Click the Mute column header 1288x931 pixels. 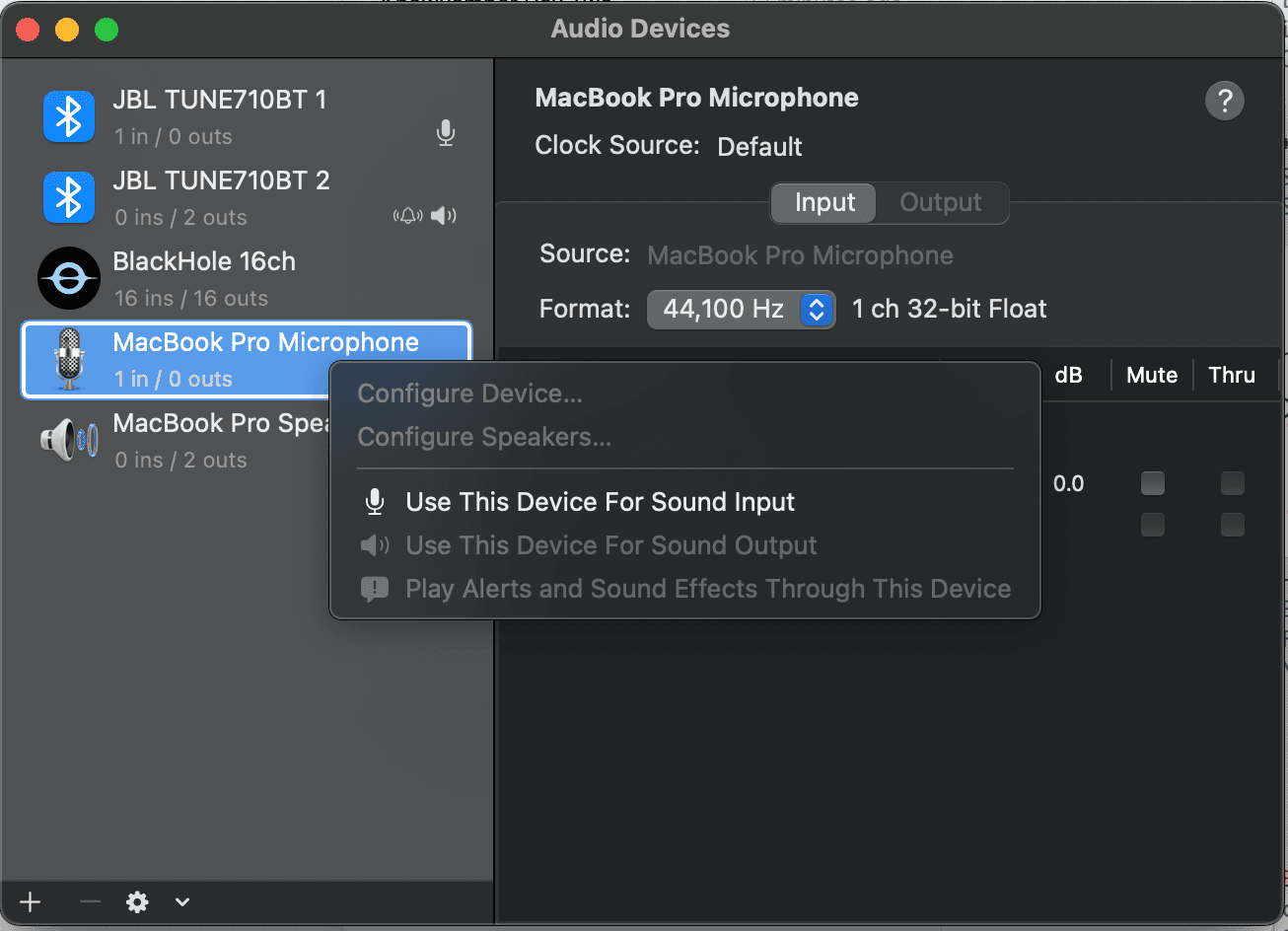1152,375
